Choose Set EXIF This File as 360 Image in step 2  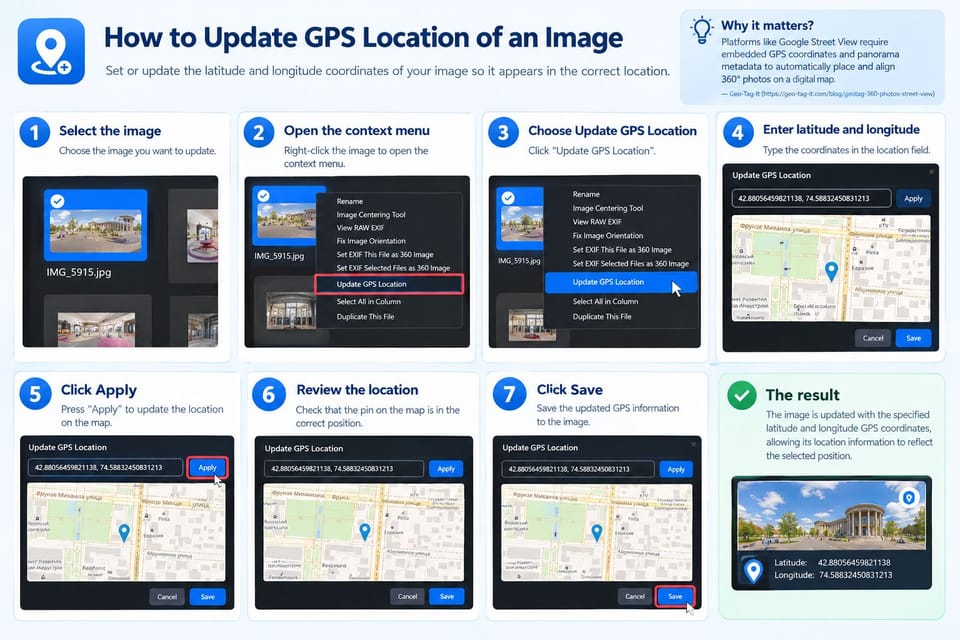tap(384, 254)
